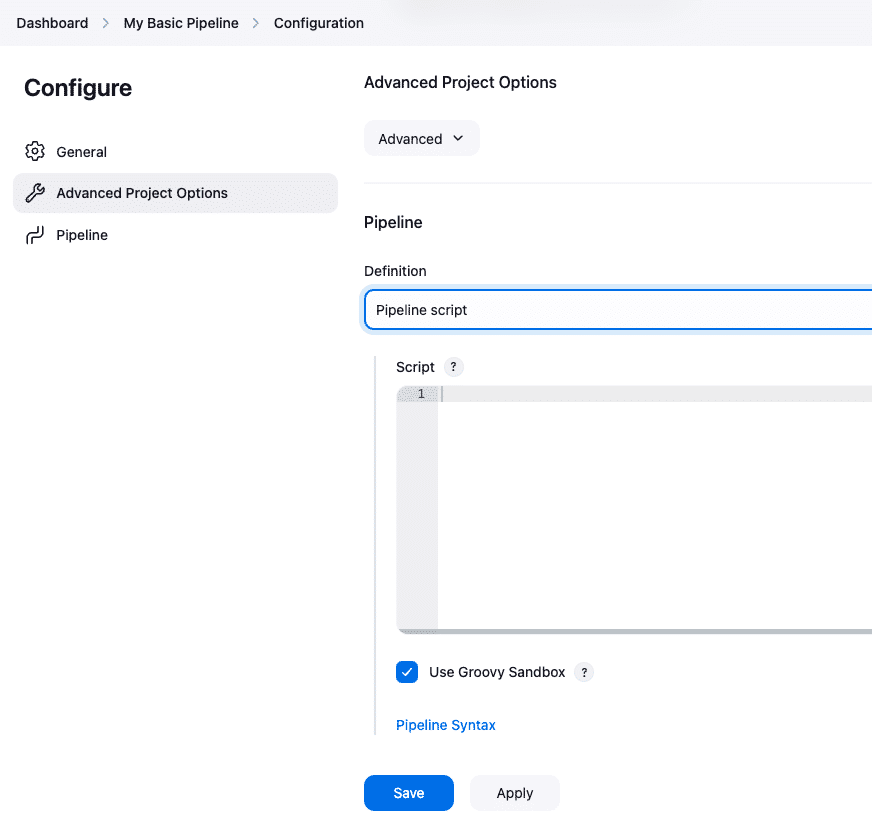
Task: Click the Configuration breadcrumb
Action: click(319, 23)
